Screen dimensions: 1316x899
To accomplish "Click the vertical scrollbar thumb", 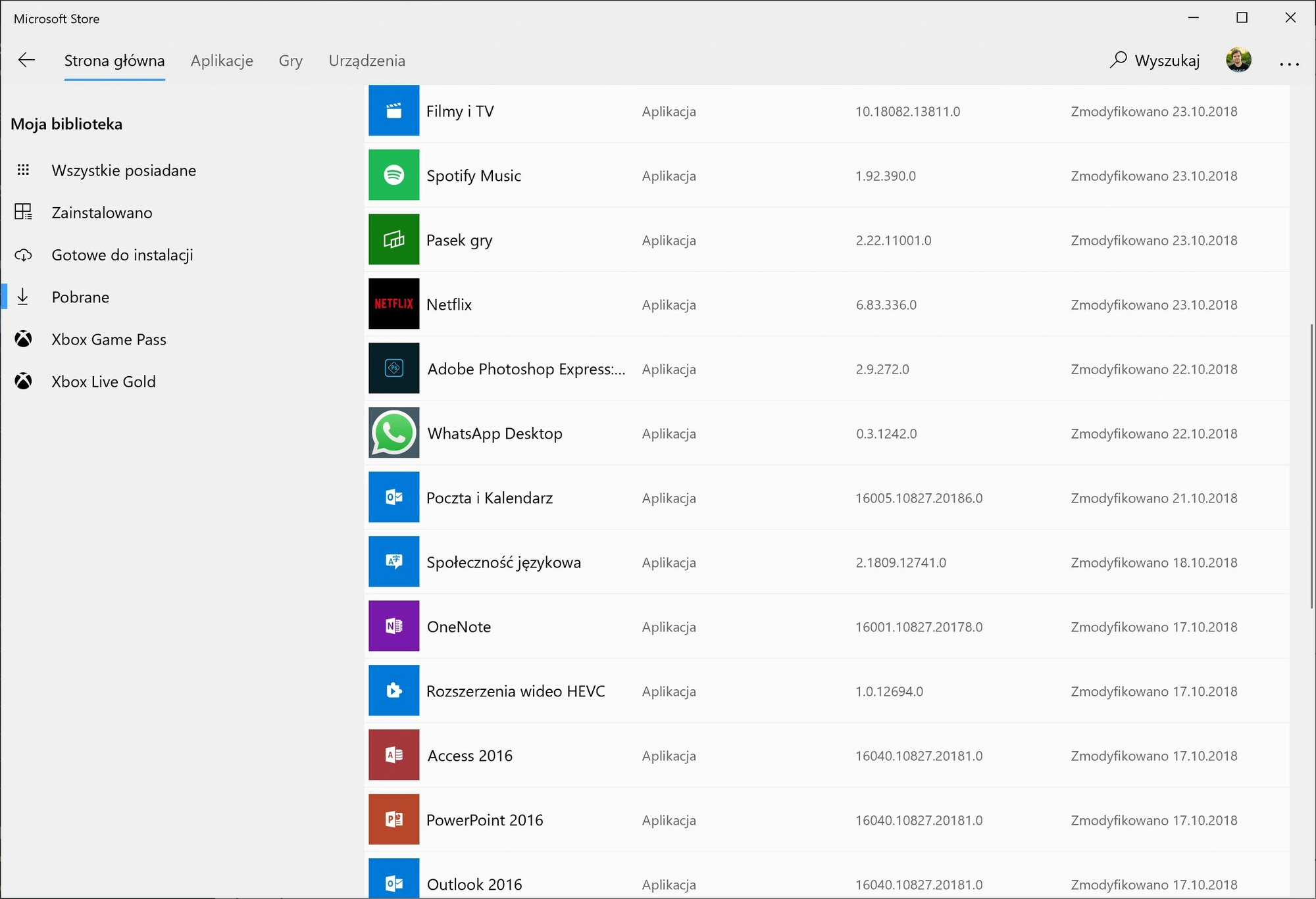I will pyautogui.click(x=1311, y=466).
